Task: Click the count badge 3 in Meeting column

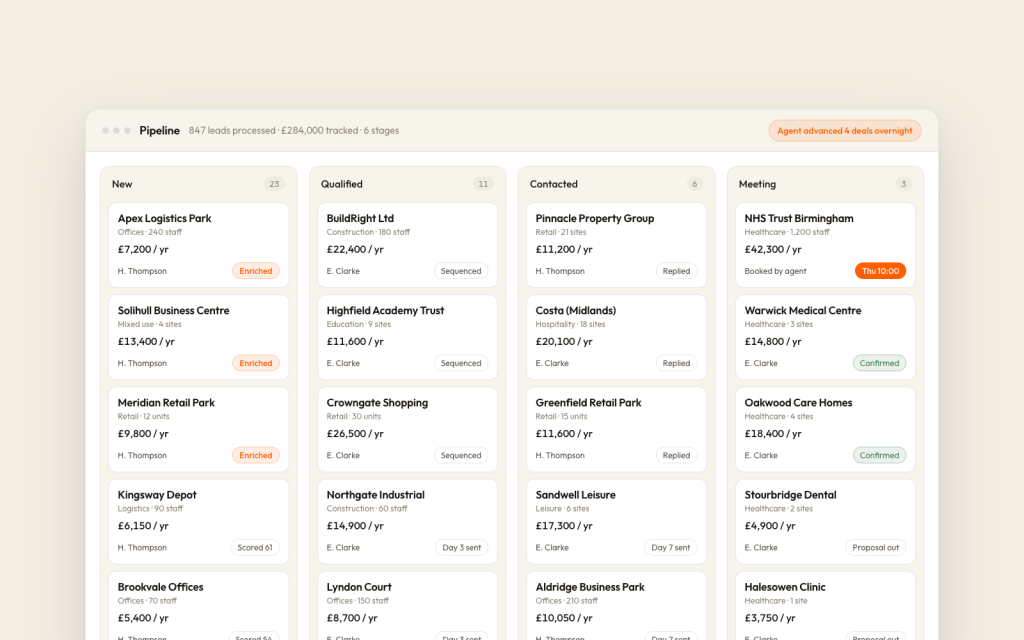Action: pos(903,184)
